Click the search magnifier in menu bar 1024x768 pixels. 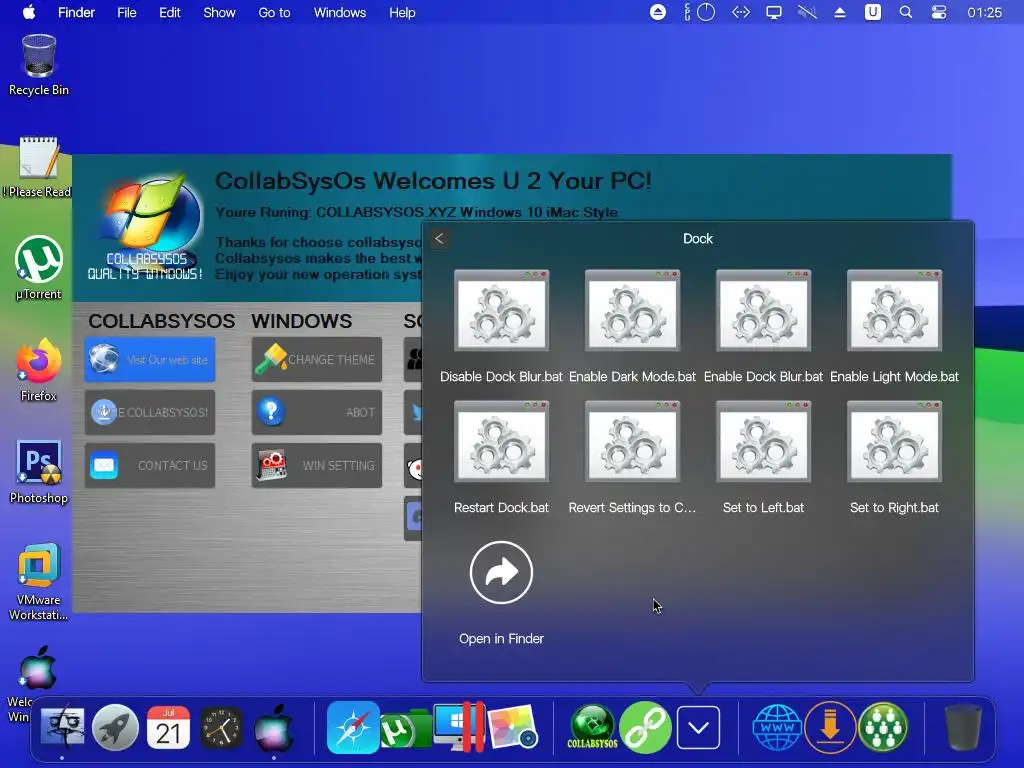pos(906,12)
